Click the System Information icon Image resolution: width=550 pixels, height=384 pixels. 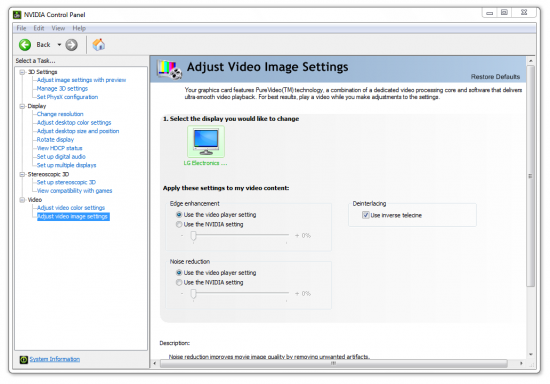click(24, 359)
